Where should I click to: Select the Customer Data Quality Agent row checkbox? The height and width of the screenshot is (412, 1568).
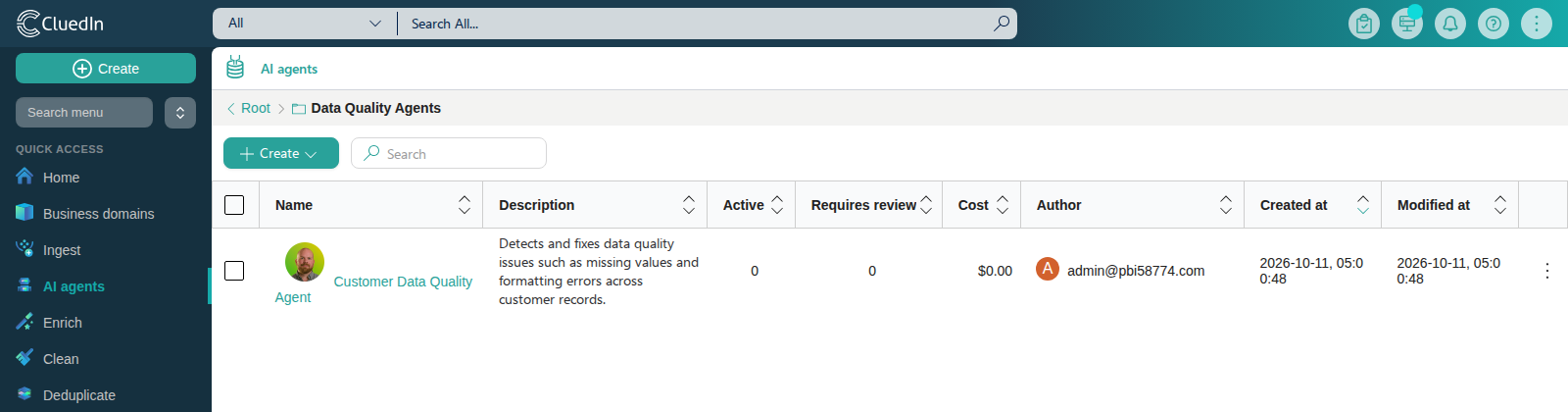pyautogui.click(x=234, y=271)
